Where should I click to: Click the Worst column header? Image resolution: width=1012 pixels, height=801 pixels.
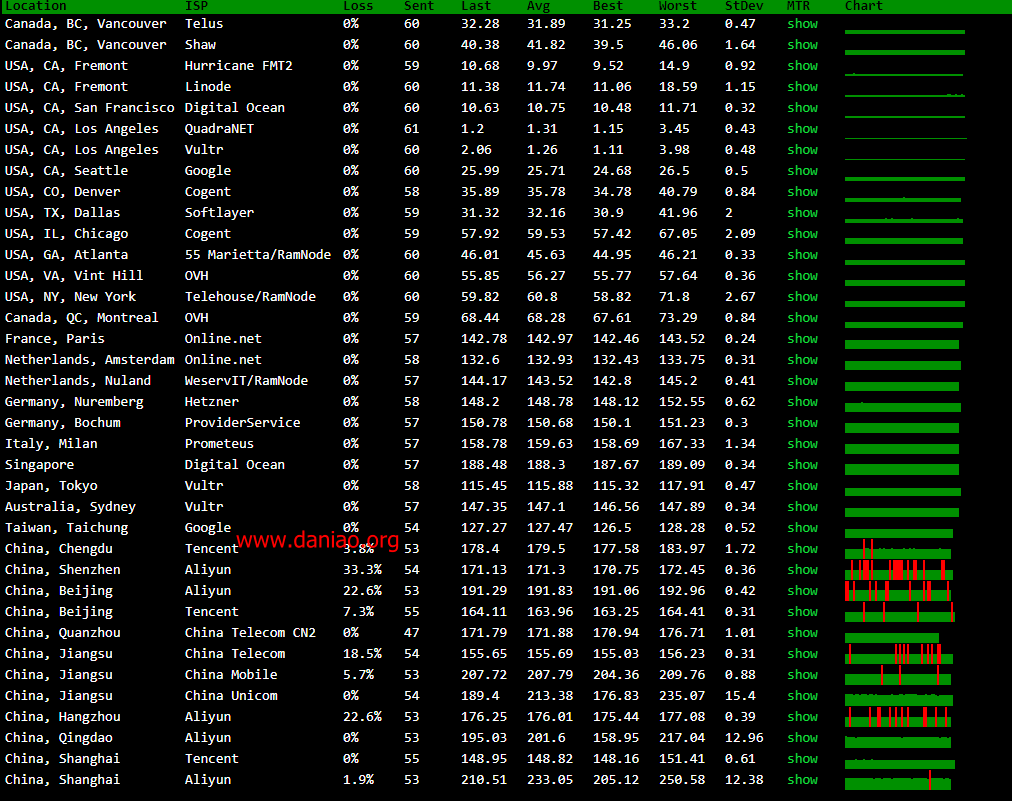tap(678, 6)
